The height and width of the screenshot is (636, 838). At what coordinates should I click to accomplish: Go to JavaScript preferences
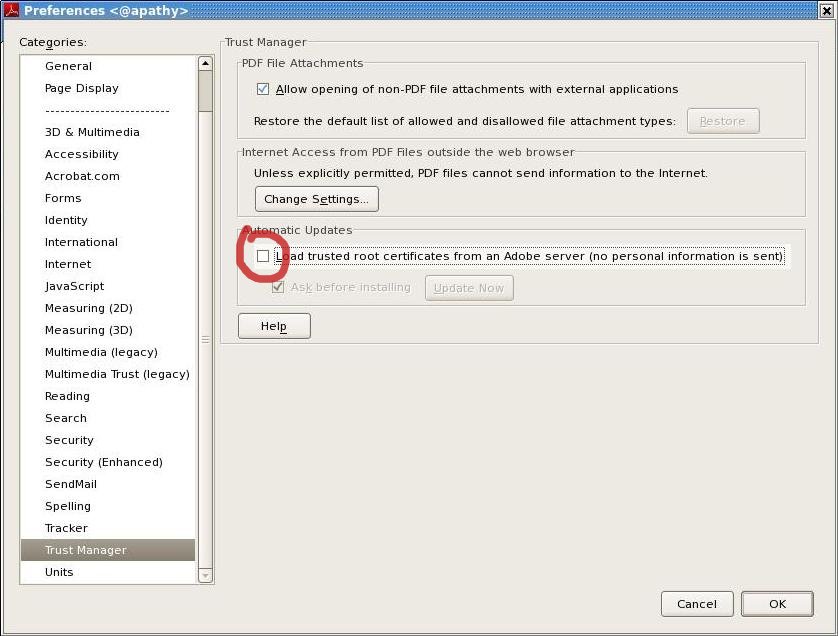coord(74,286)
